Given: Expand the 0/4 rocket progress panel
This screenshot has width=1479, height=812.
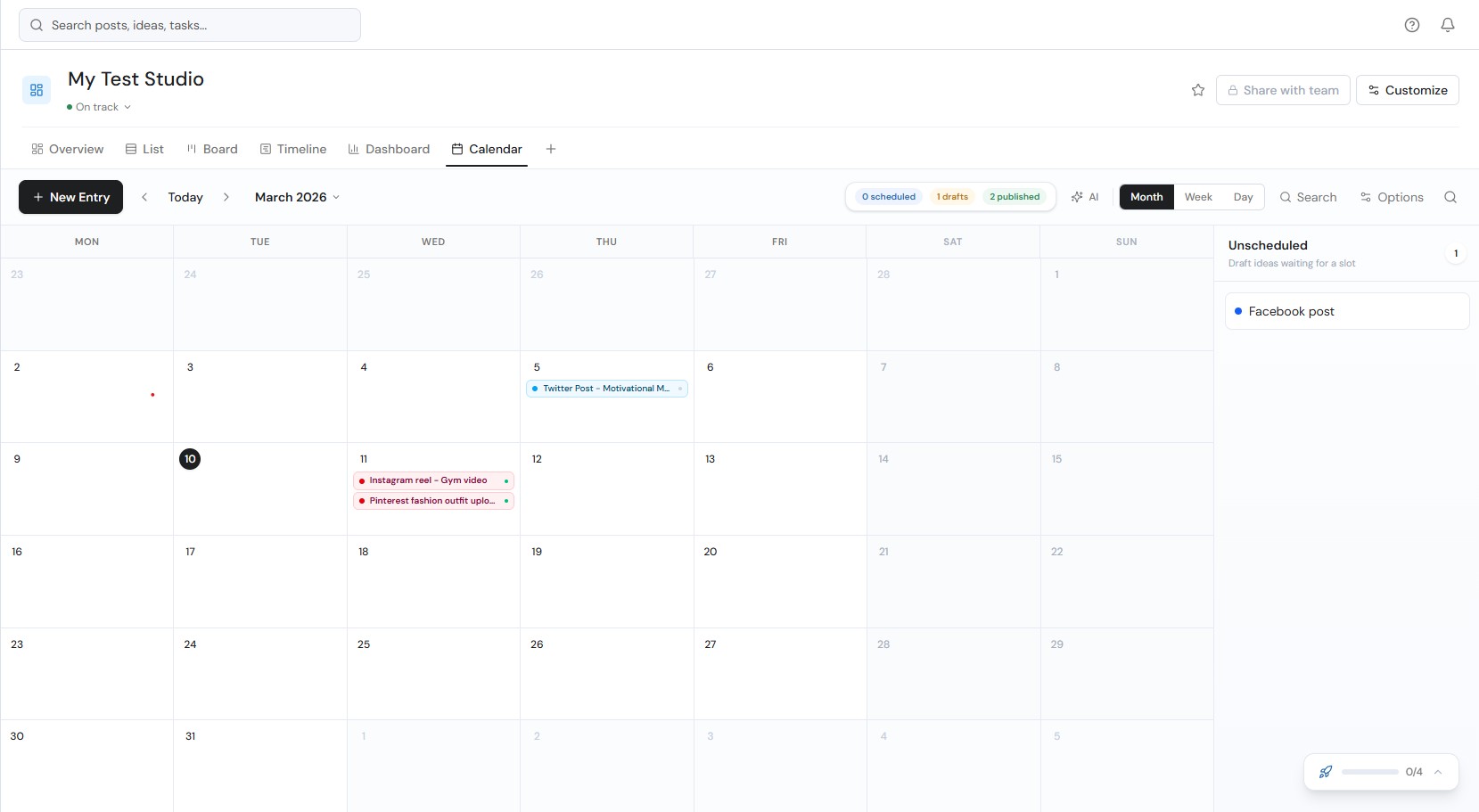Looking at the screenshot, I should tap(1439, 772).
